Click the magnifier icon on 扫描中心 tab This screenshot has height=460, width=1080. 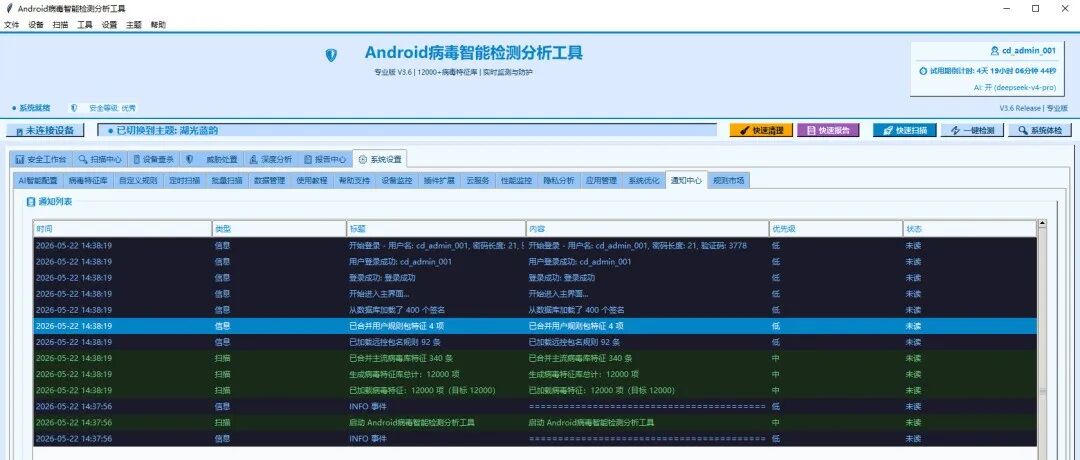(83, 159)
